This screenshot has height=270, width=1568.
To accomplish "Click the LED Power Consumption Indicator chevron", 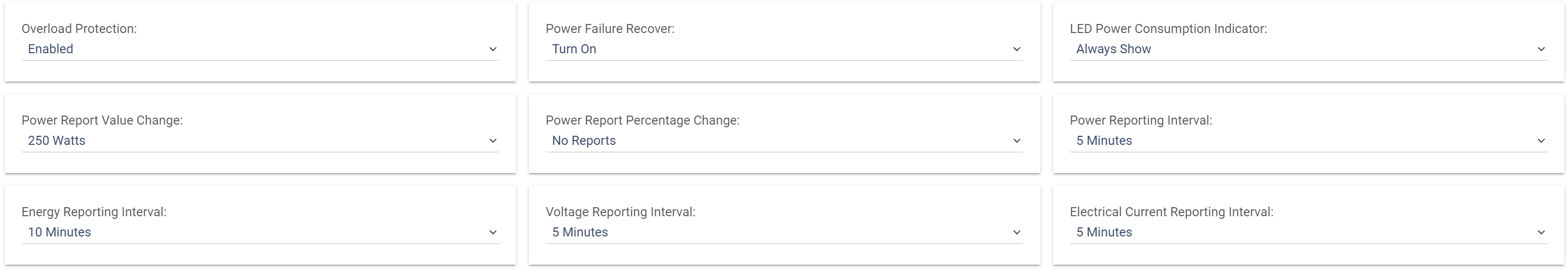I will [x=1541, y=50].
